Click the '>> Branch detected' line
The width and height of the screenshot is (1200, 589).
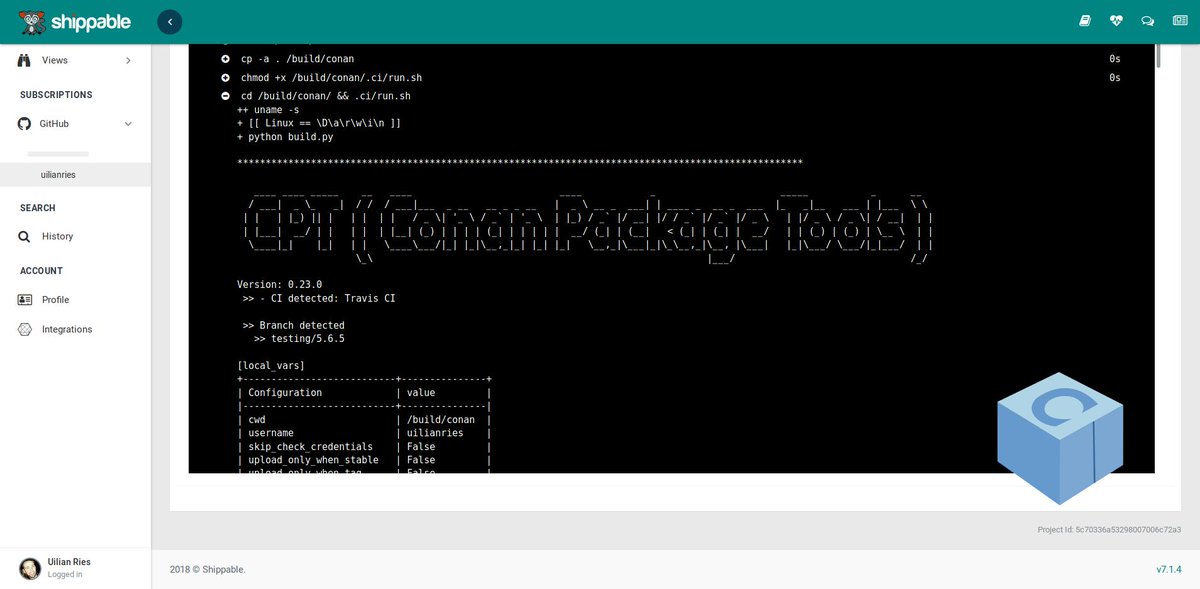pos(294,325)
